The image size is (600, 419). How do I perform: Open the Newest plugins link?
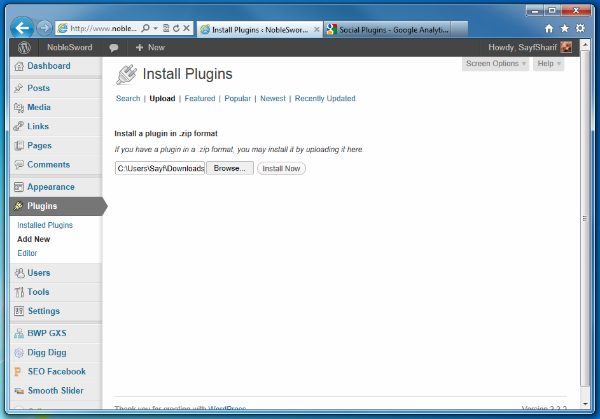click(272, 98)
